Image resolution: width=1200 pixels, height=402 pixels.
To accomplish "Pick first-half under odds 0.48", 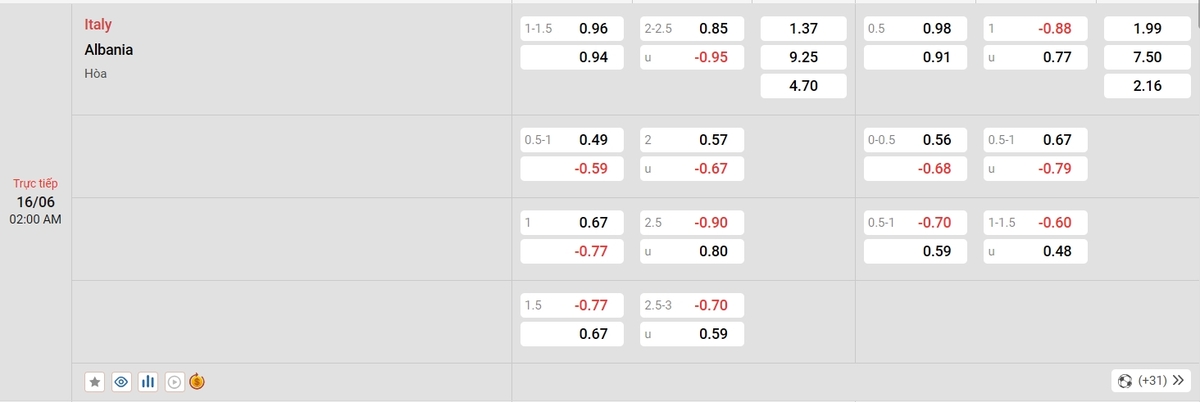I will click(x=1035, y=251).
